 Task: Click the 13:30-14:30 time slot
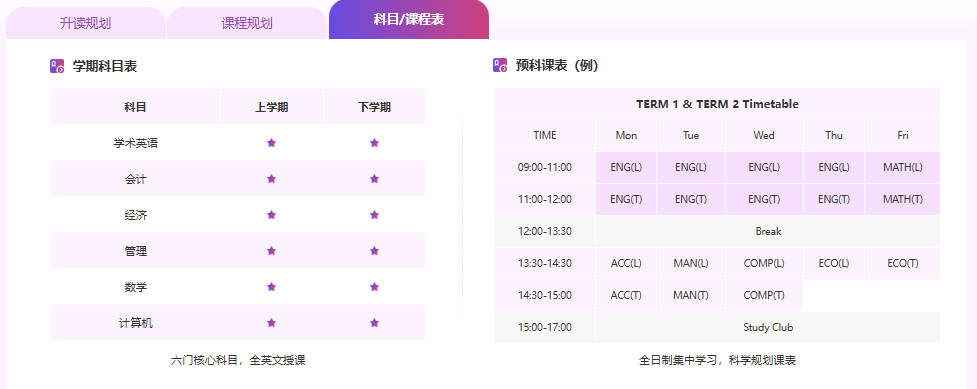pos(545,263)
